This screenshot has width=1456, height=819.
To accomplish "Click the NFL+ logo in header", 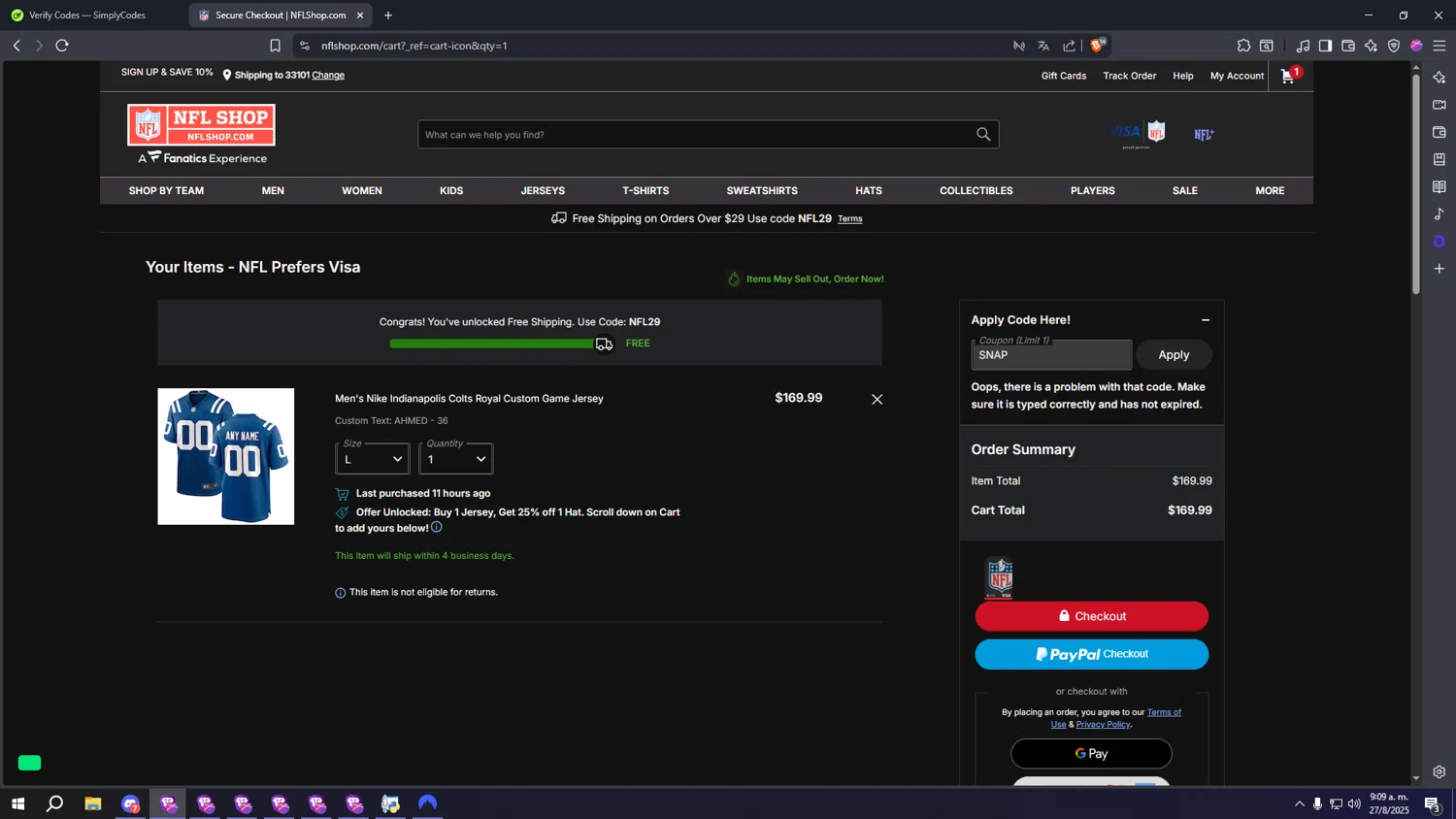I will coord(1204,135).
